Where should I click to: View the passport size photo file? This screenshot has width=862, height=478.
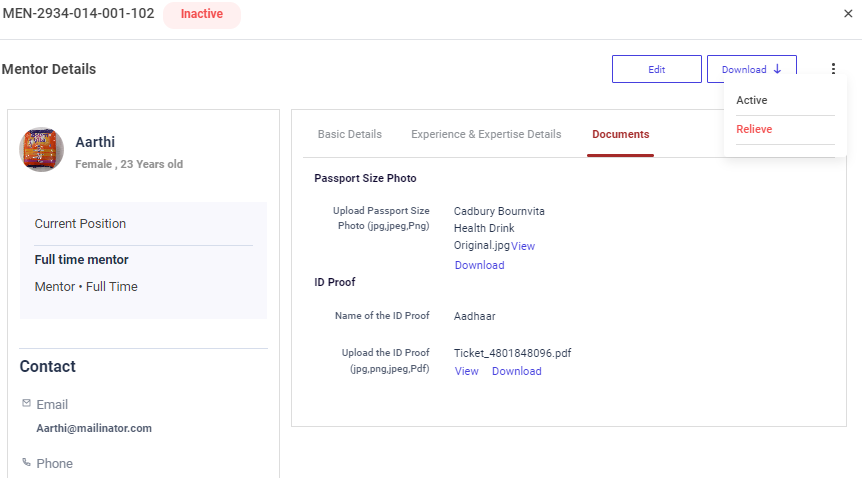523,246
